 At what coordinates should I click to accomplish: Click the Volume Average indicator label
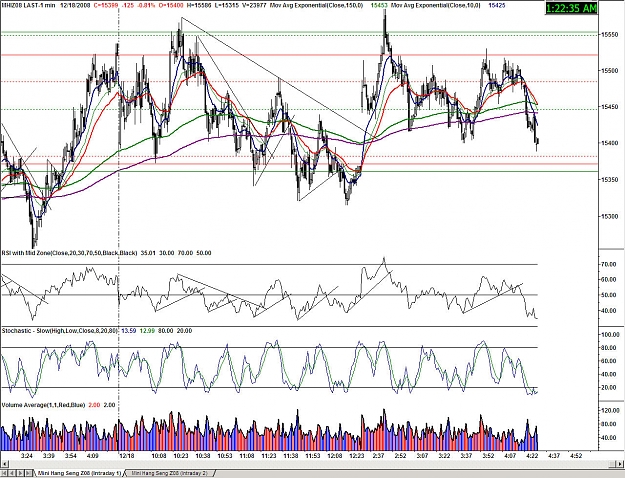[43, 405]
